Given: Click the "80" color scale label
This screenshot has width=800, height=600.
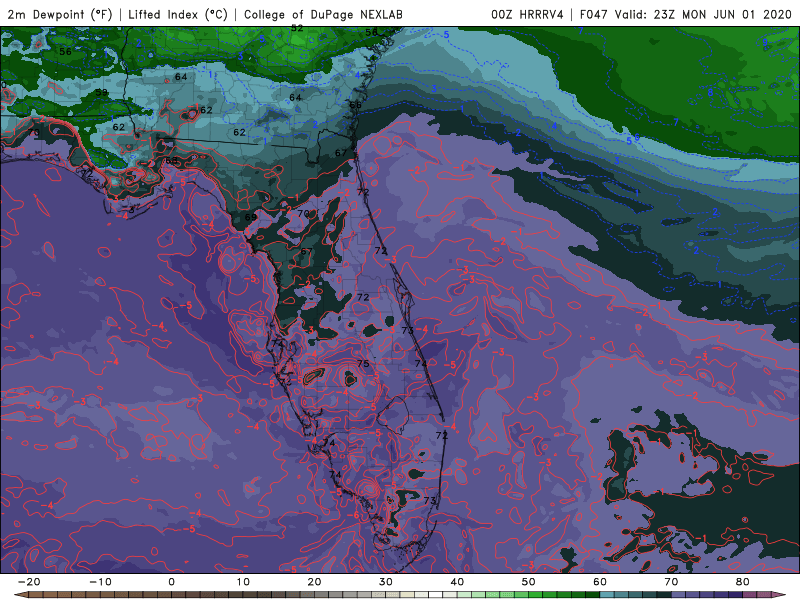Looking at the screenshot, I should pos(743,582).
